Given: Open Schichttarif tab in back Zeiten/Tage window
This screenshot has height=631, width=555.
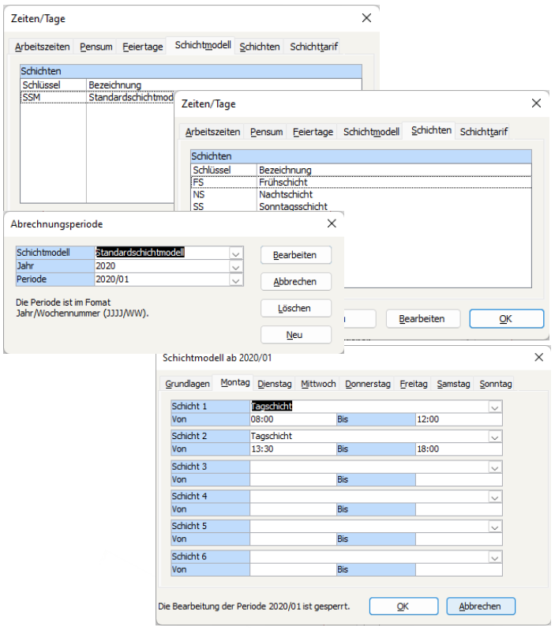Looking at the screenshot, I should pos(314,47).
